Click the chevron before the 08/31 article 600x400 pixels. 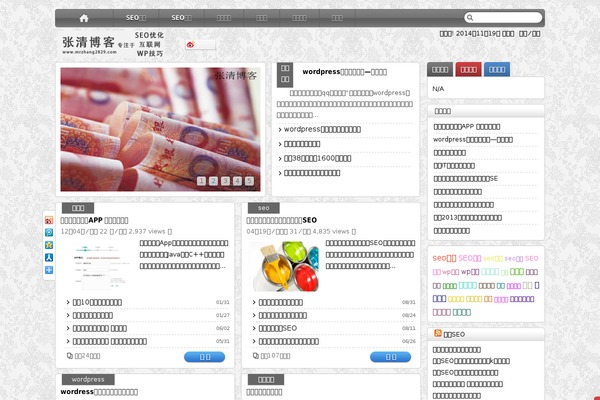254,302
